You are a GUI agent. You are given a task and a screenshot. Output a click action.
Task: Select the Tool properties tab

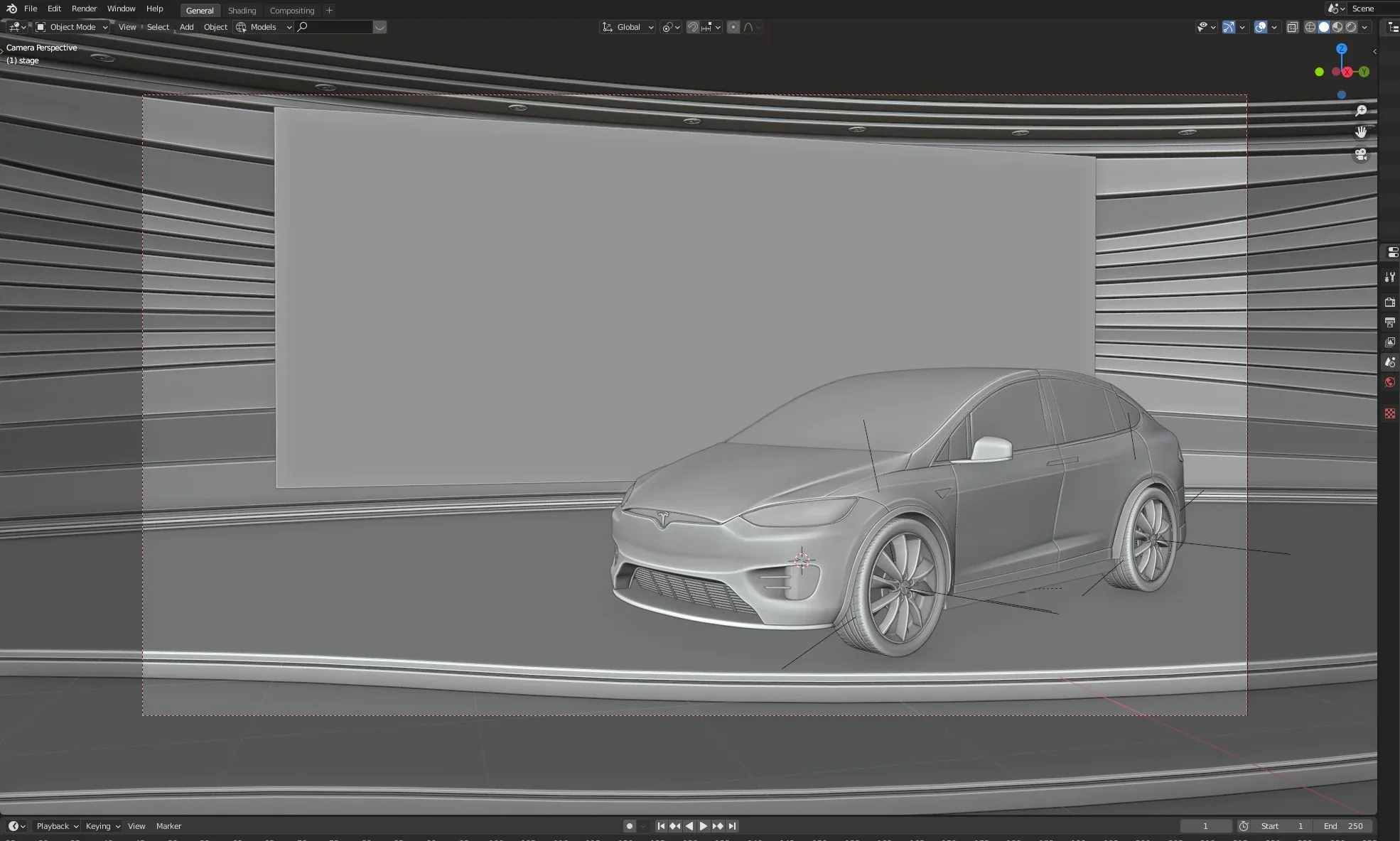(x=1391, y=276)
